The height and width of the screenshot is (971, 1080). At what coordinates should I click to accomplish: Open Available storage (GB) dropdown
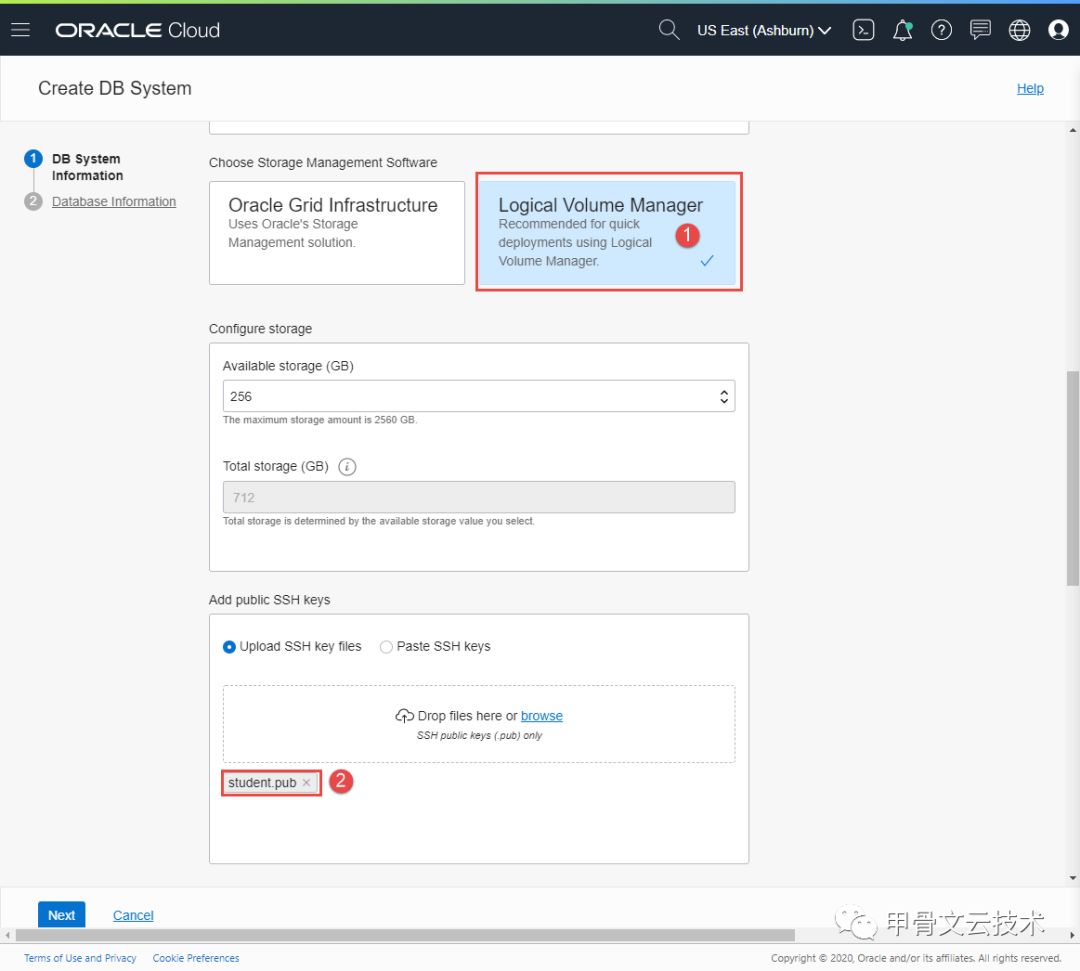(x=724, y=397)
